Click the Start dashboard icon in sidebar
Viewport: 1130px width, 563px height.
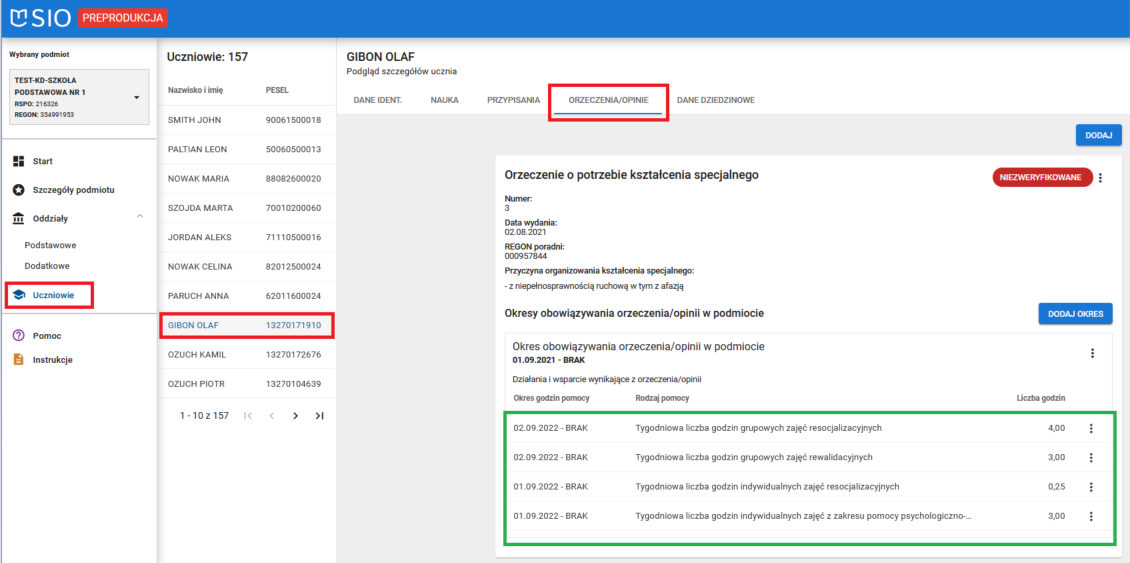18,161
